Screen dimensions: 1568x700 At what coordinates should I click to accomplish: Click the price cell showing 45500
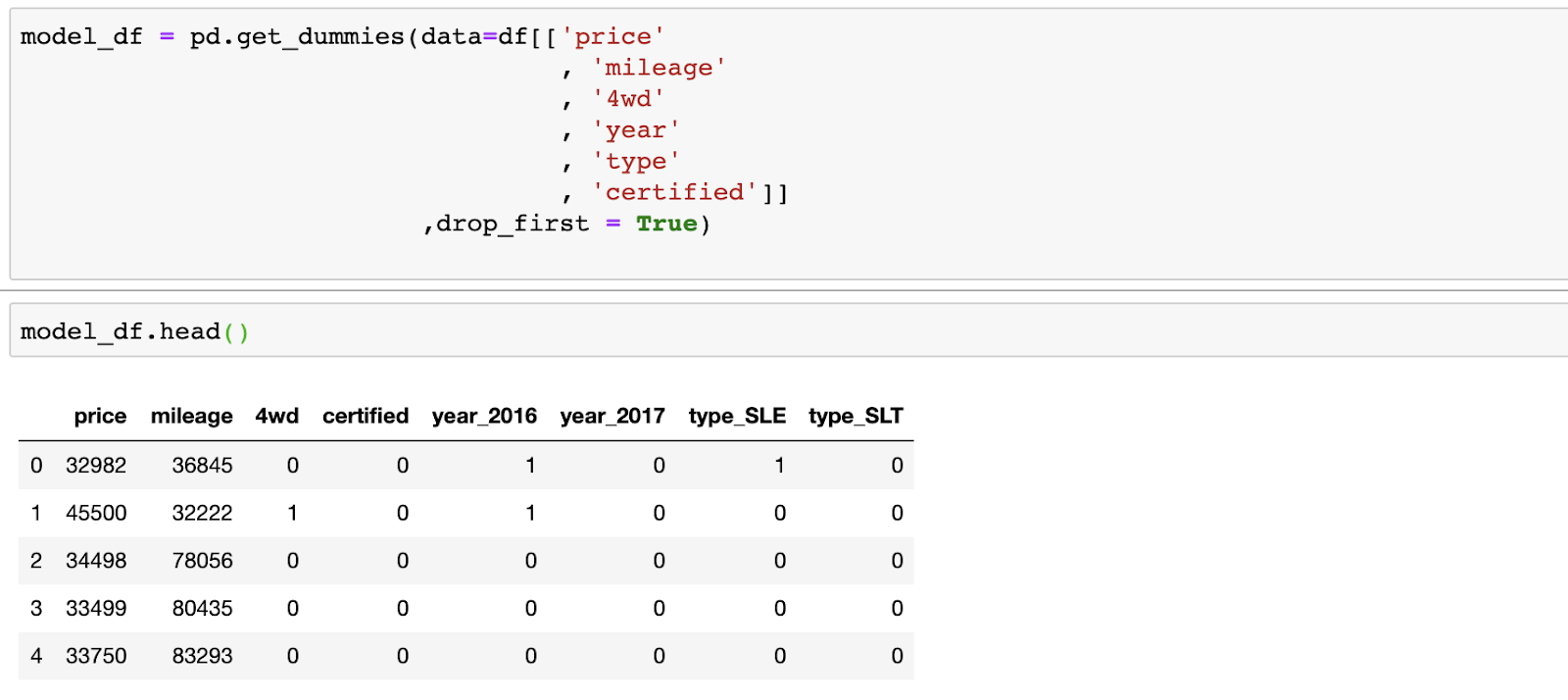click(x=96, y=513)
